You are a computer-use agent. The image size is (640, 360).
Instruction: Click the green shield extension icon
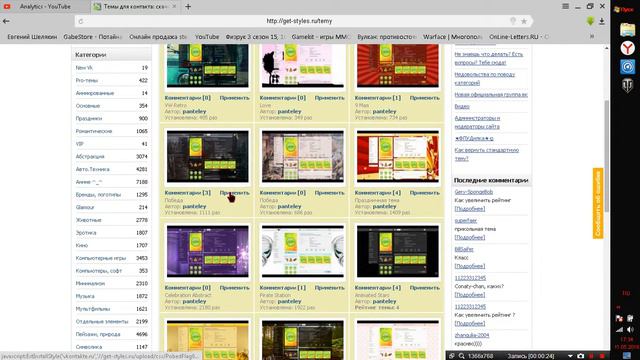click(590, 21)
